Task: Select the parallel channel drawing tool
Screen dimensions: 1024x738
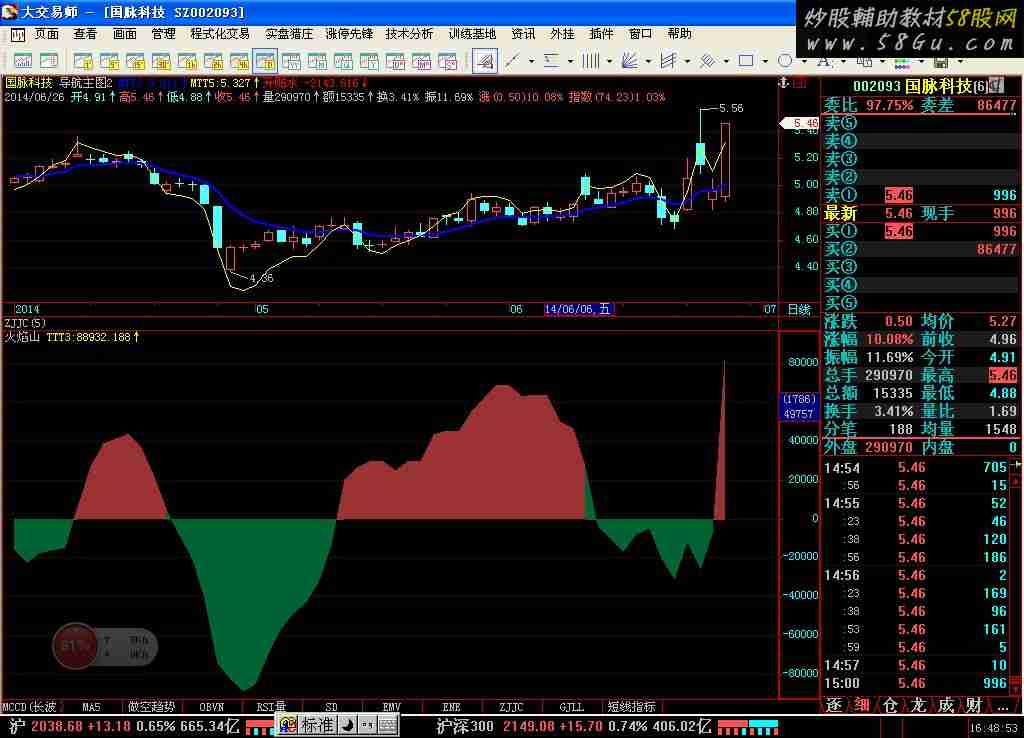Action: pyautogui.click(x=668, y=61)
